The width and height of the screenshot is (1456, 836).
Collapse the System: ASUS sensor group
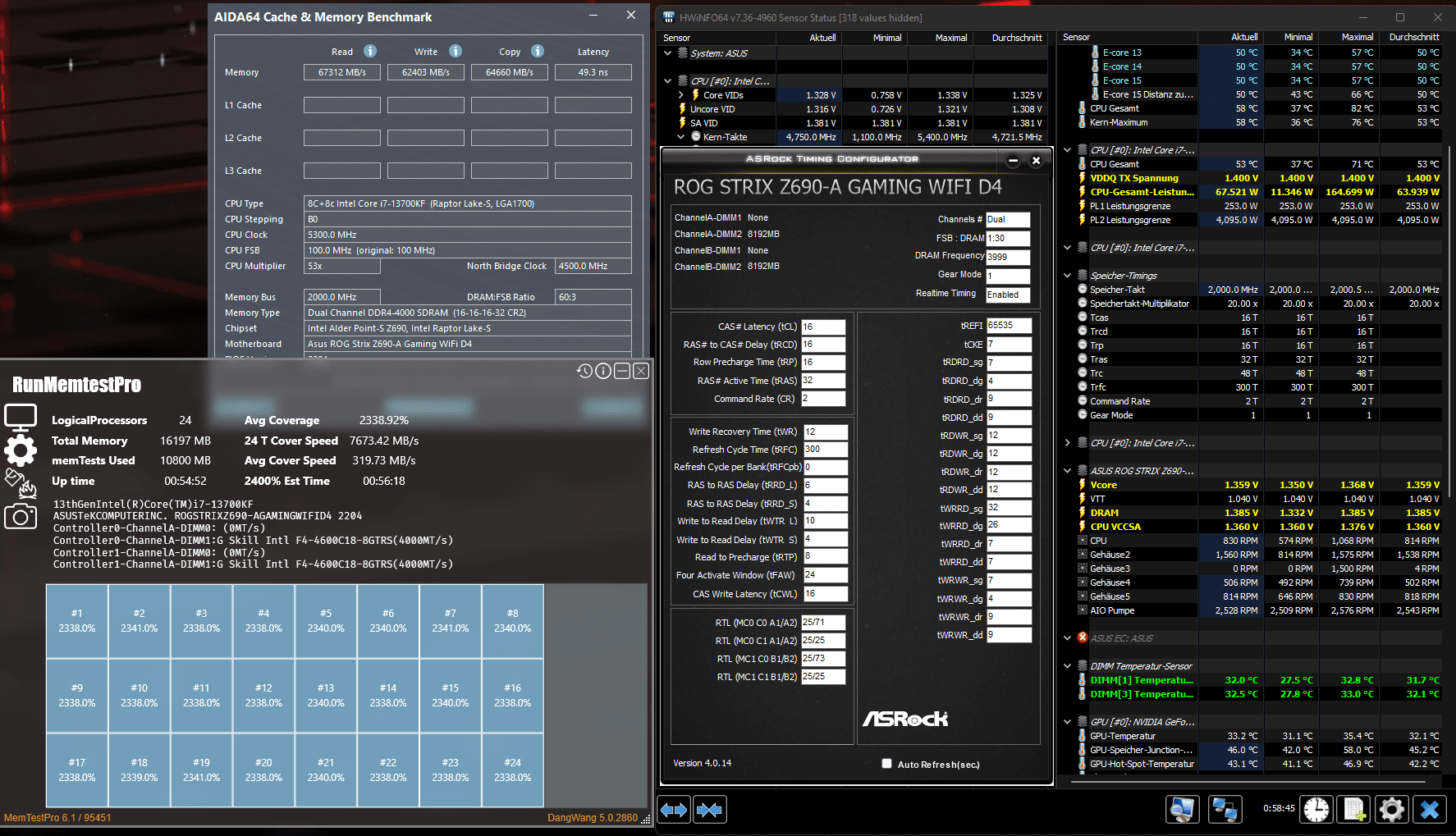click(x=668, y=53)
